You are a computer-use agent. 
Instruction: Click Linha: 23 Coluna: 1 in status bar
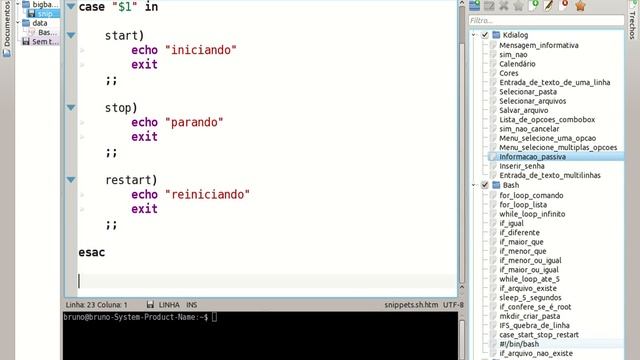pyautogui.click(x=97, y=305)
